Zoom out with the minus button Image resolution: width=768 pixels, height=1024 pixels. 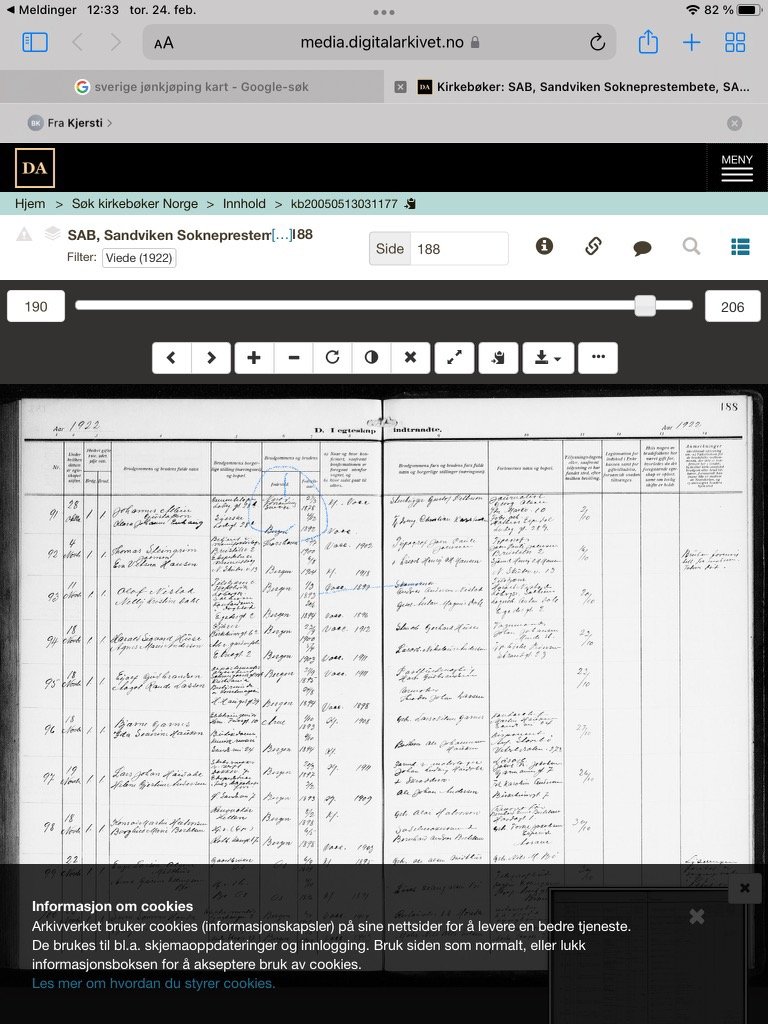click(x=293, y=358)
